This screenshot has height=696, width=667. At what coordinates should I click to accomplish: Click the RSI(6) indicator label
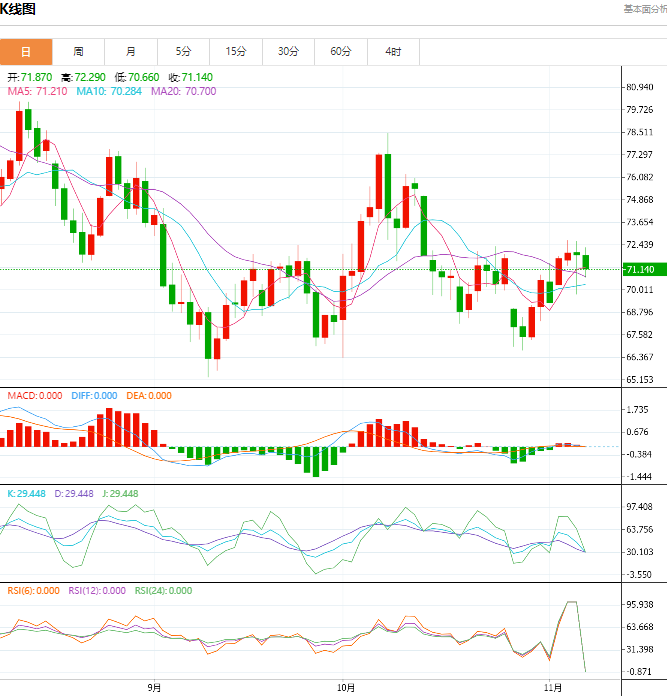(x=31, y=591)
